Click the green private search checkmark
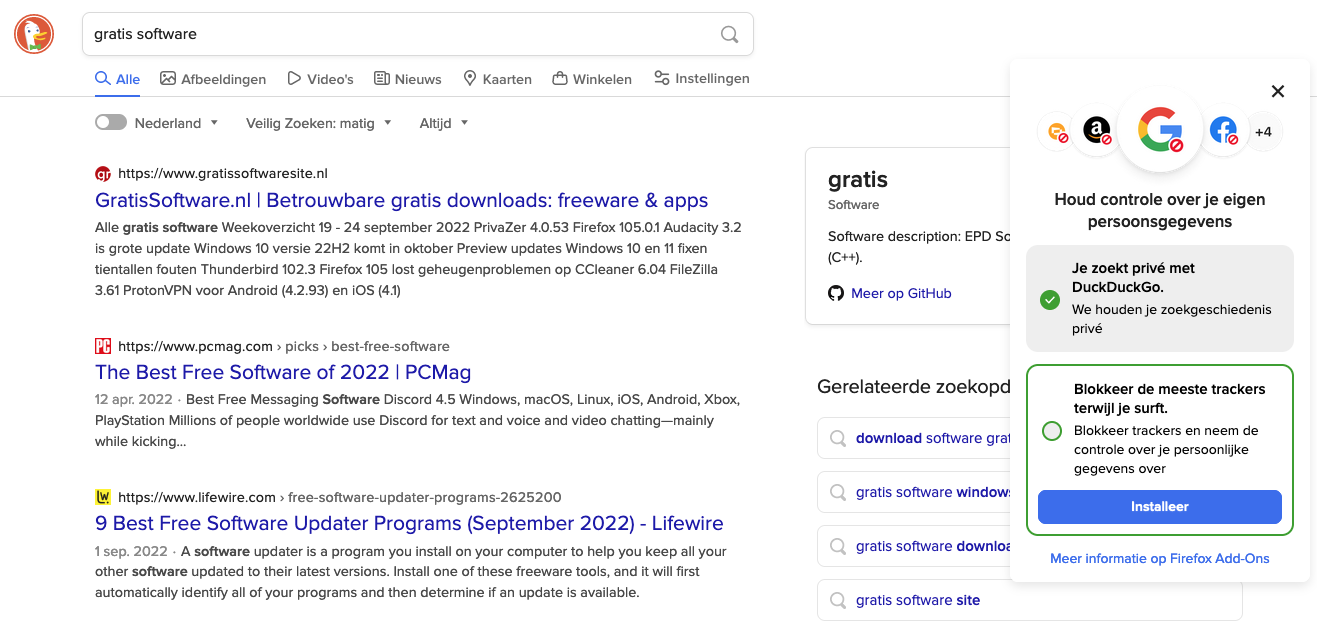The width and height of the screenshot is (1317, 628). coord(1050,299)
